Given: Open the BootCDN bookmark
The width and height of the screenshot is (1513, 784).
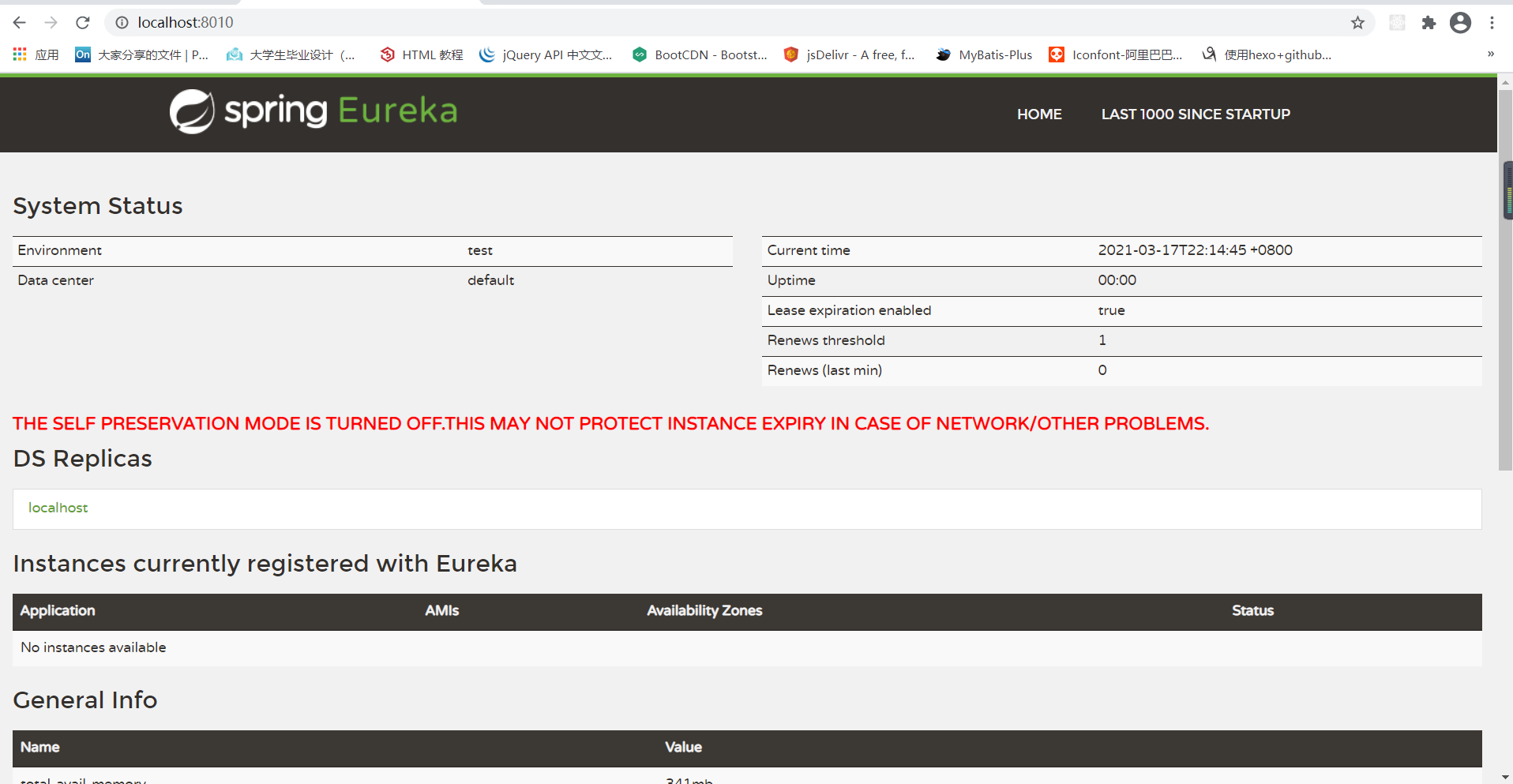Looking at the screenshot, I should tap(700, 54).
